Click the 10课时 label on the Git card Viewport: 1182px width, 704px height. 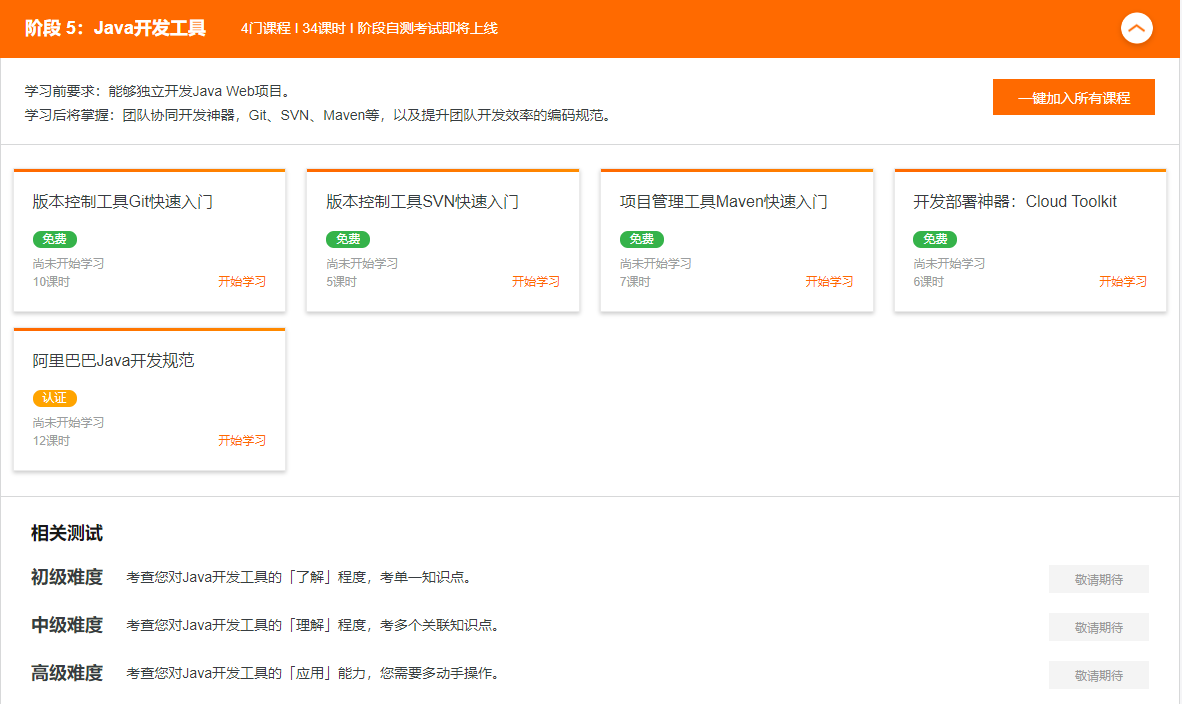point(51,281)
